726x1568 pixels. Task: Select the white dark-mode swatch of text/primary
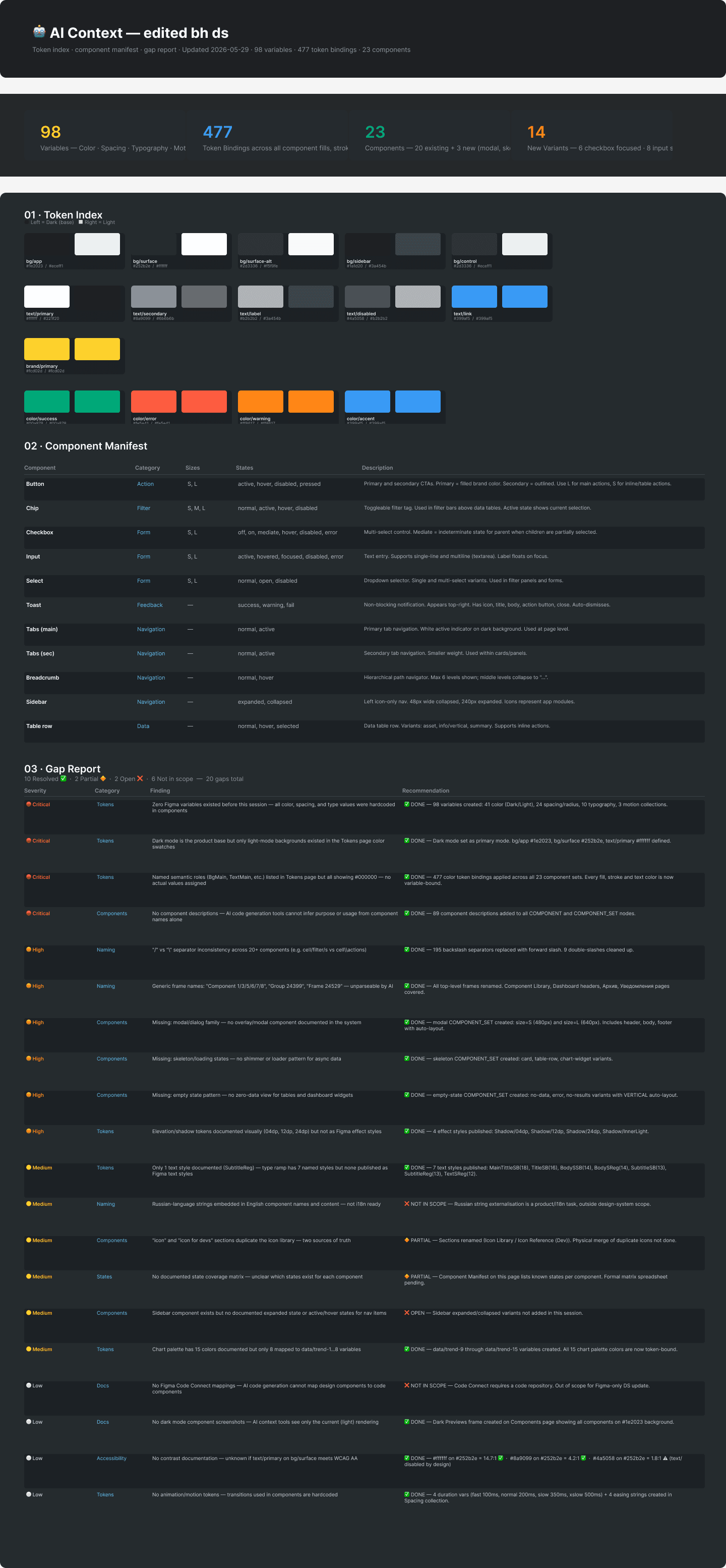(47, 297)
